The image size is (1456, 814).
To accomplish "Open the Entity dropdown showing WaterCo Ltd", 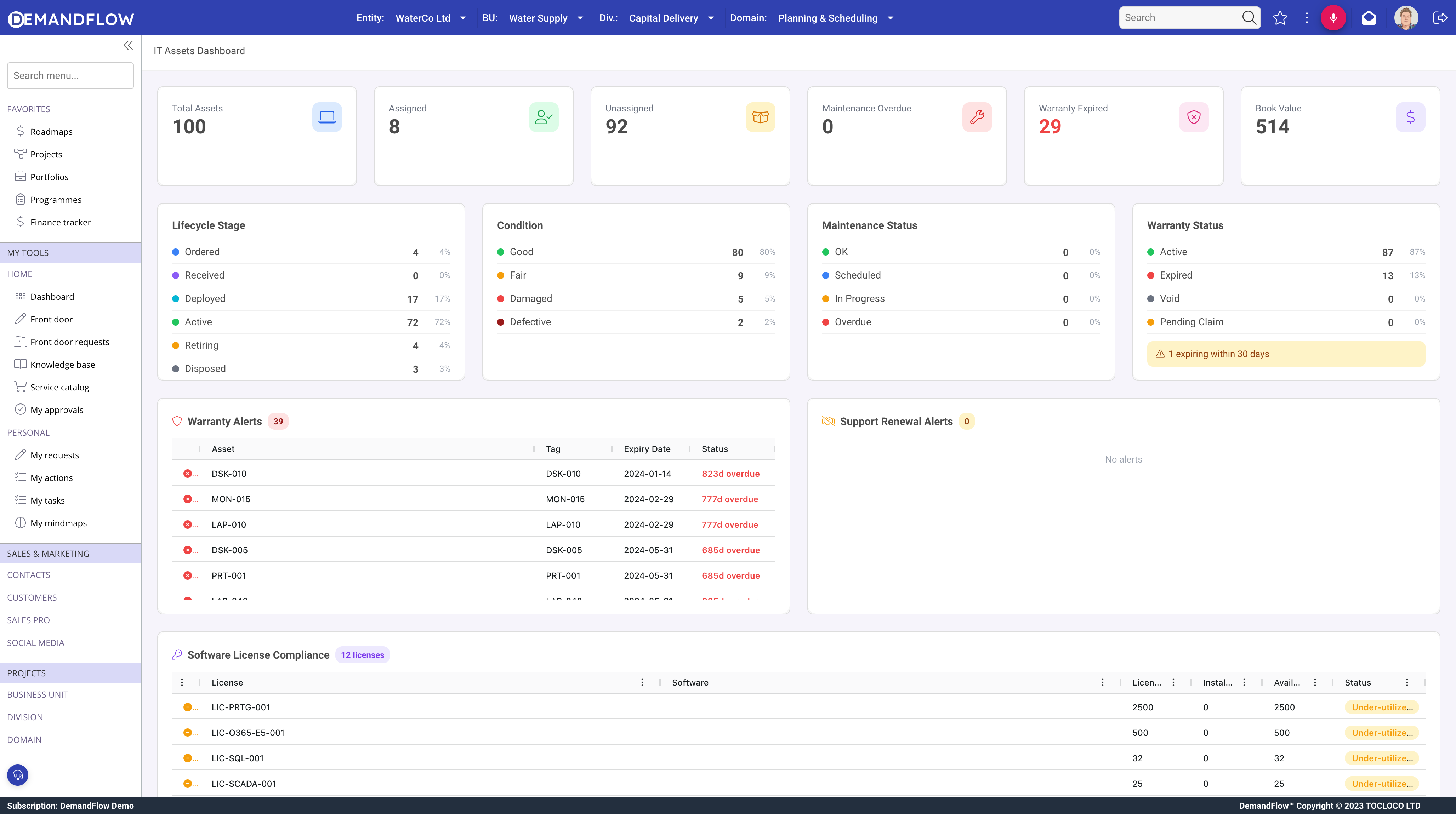I will pyautogui.click(x=463, y=17).
